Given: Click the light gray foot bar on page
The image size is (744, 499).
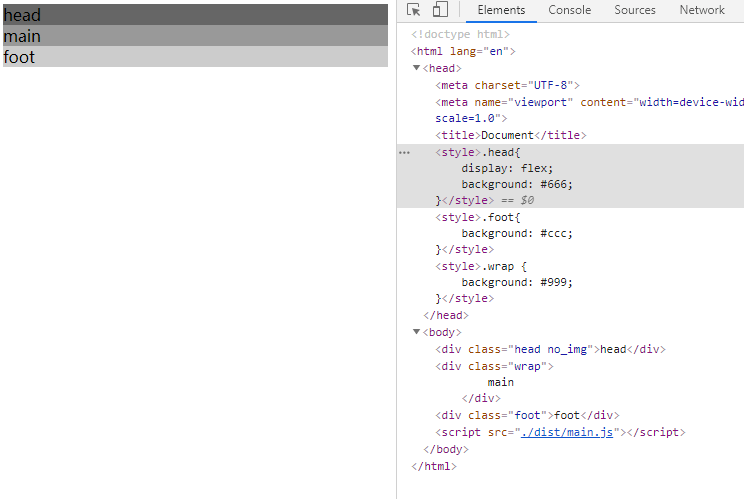Looking at the screenshot, I should coord(195,56).
